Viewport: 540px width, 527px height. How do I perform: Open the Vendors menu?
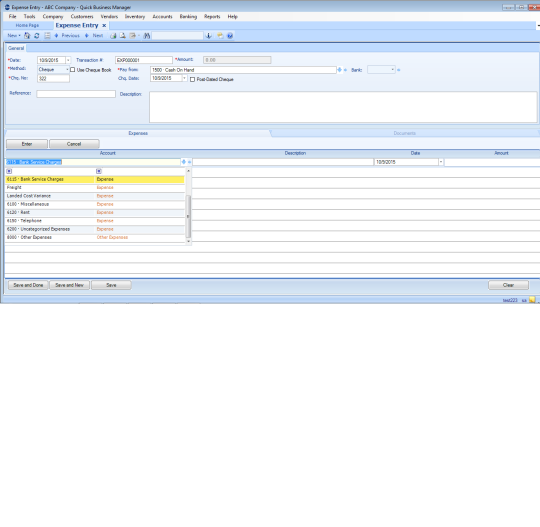point(109,17)
